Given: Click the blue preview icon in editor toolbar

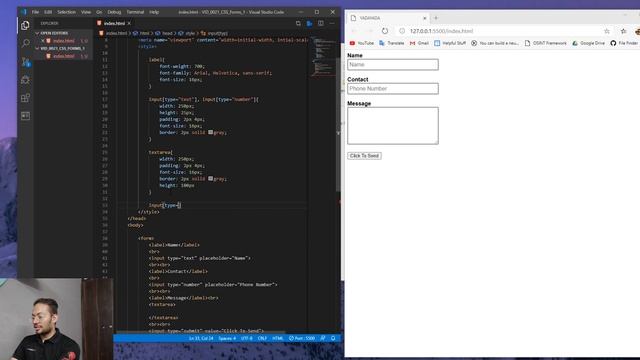Looking at the screenshot, I should (309, 24).
